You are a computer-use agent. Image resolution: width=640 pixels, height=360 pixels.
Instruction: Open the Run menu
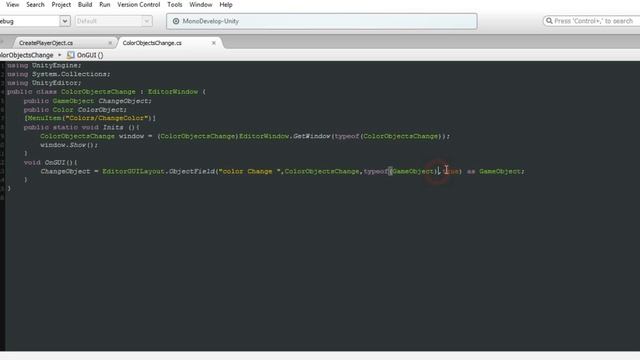(105, 5)
